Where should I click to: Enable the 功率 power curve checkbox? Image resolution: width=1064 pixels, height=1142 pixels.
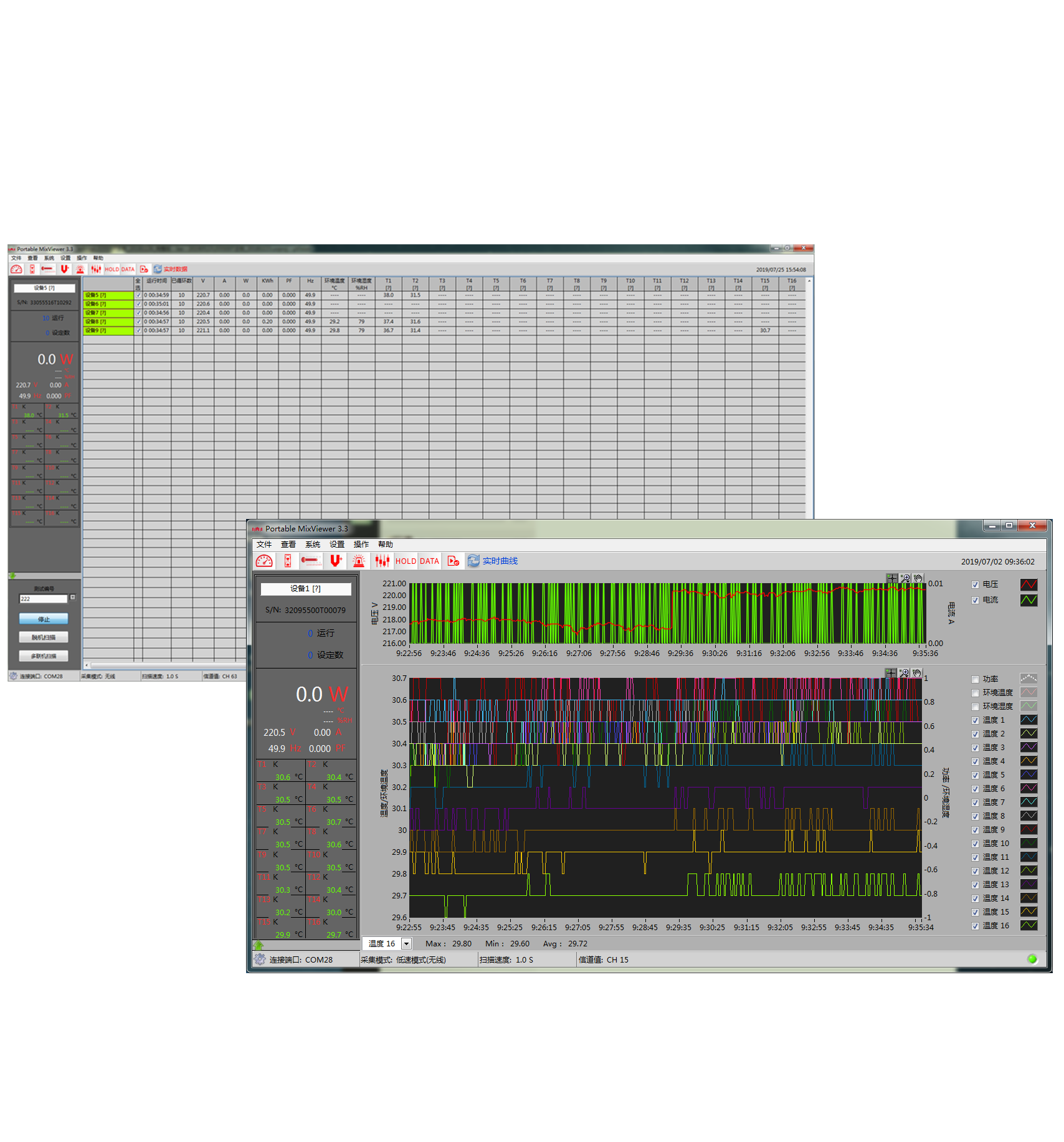[975, 680]
